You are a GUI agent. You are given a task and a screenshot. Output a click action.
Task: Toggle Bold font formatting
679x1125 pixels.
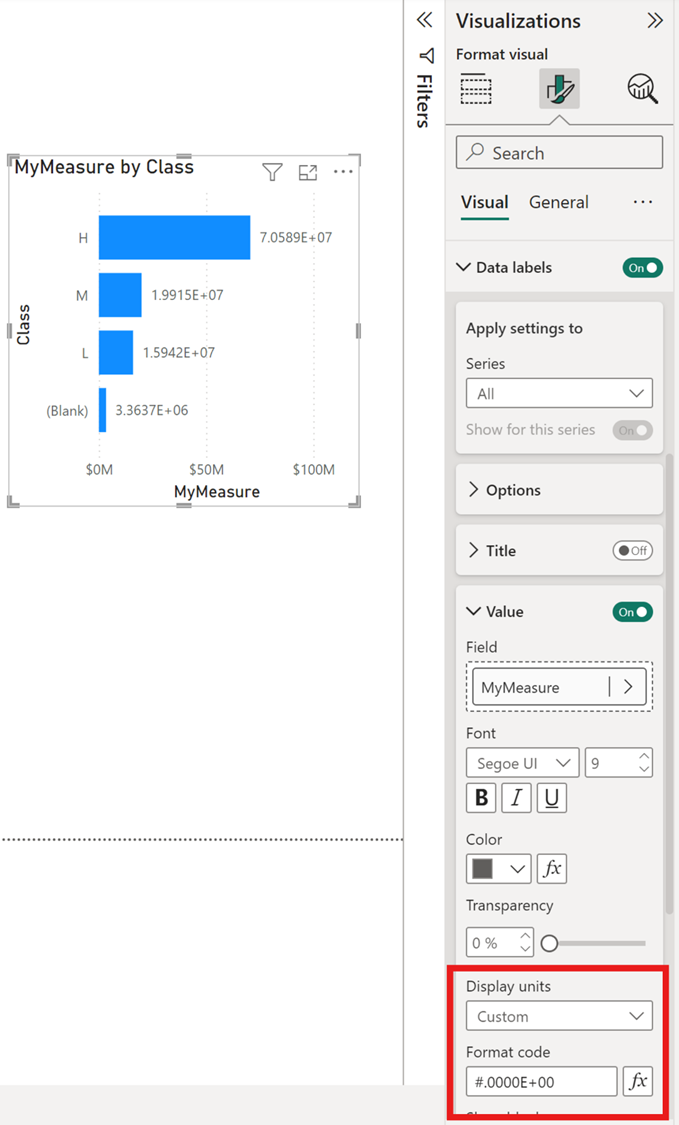coord(481,798)
